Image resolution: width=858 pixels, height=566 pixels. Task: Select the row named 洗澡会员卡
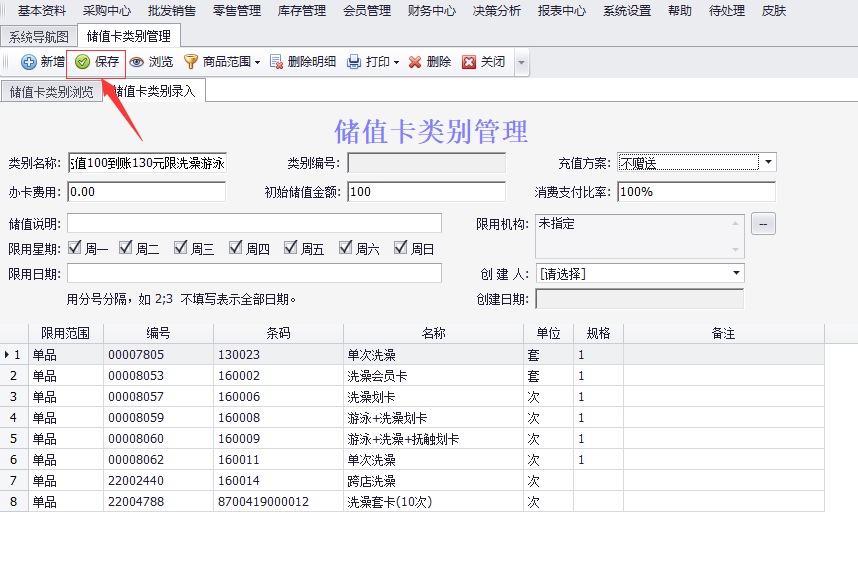point(412,376)
